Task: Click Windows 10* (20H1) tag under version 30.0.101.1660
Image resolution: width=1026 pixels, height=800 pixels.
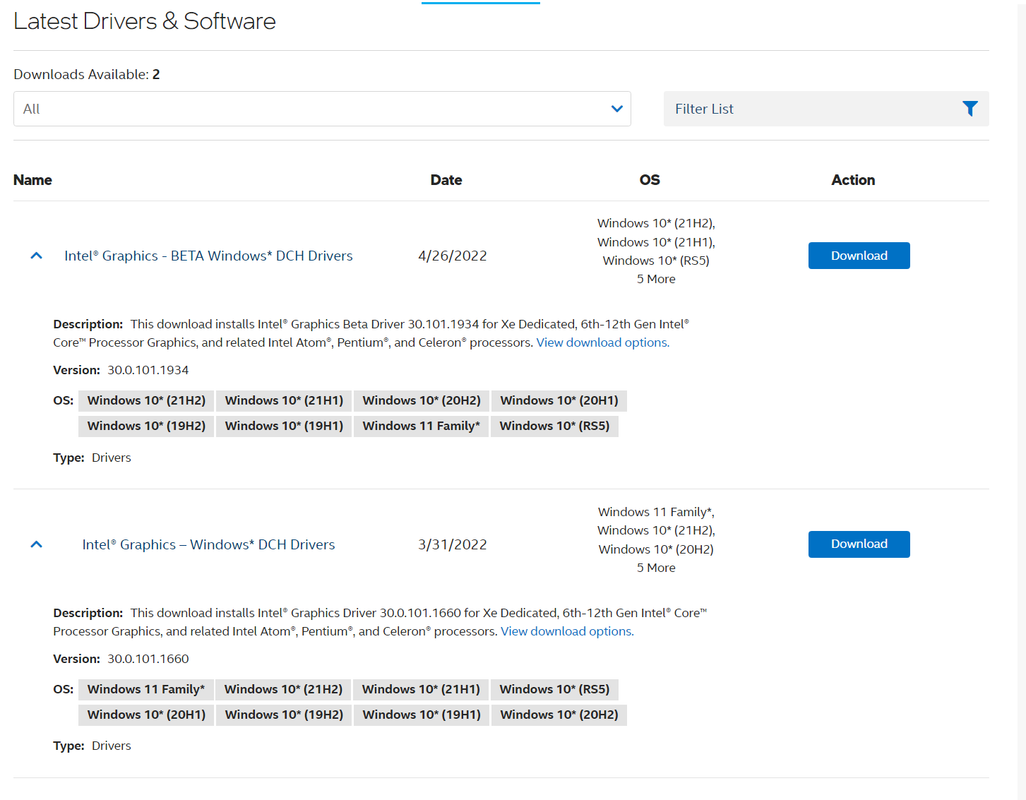Action: pyautogui.click(x=146, y=714)
